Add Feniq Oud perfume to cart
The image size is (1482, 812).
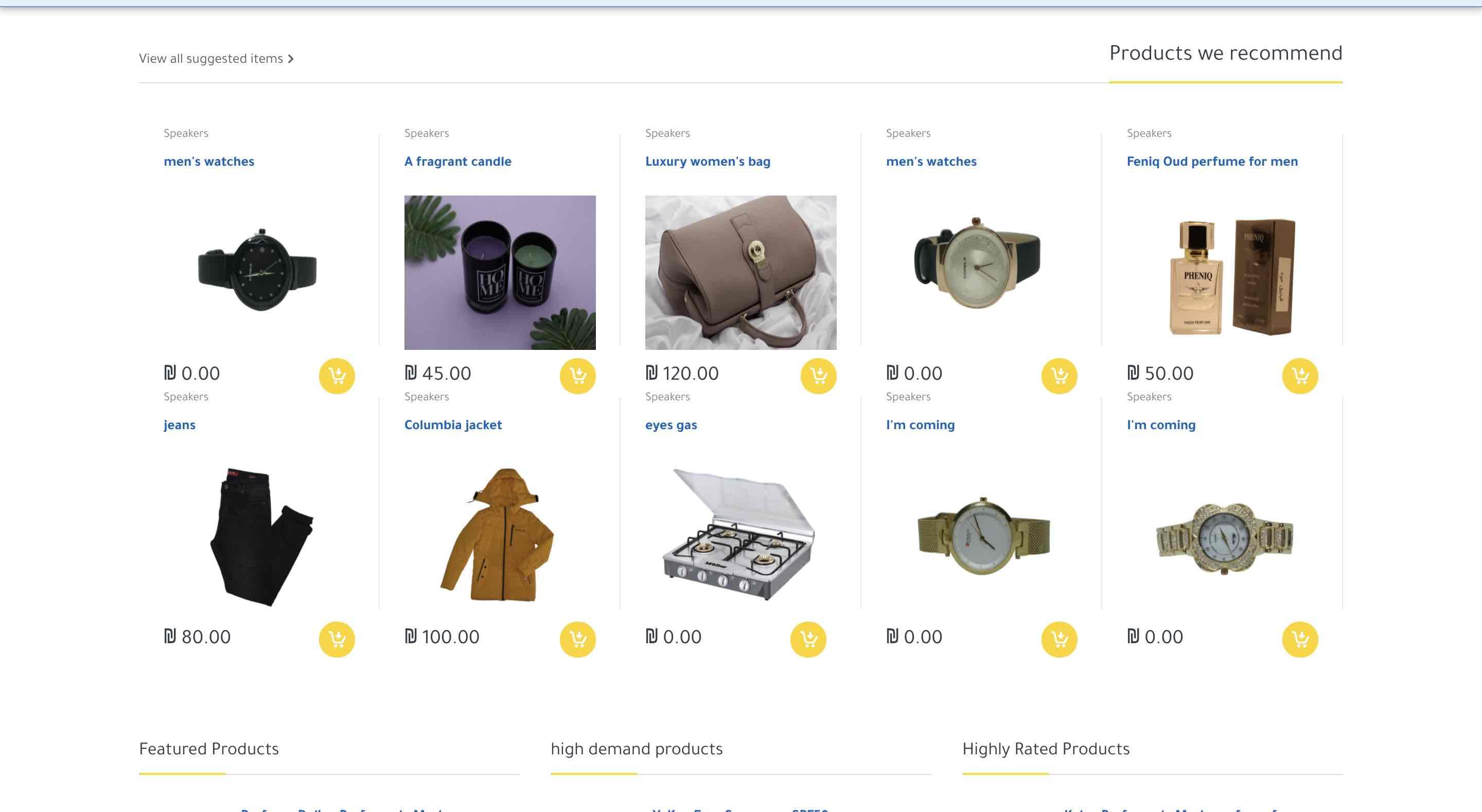(1300, 376)
